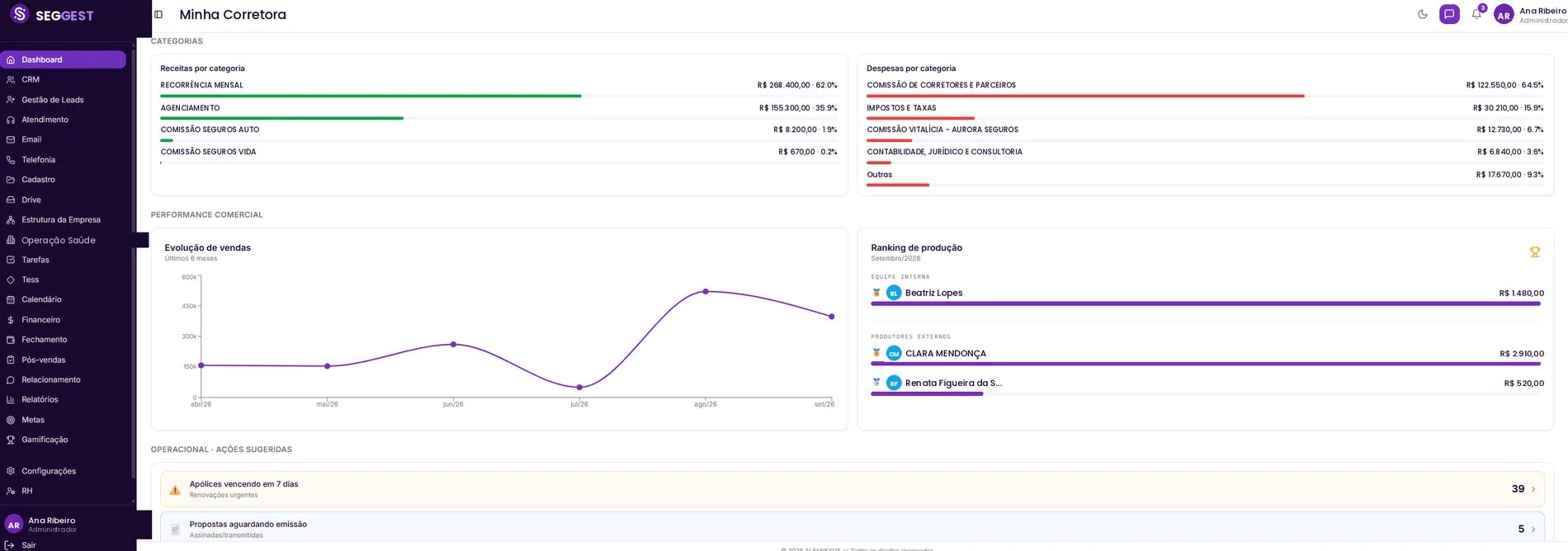Screen dimensions: 1568x551
Task: Click CLARA MENDONÇA avatar in ranking
Action: tap(894, 353)
